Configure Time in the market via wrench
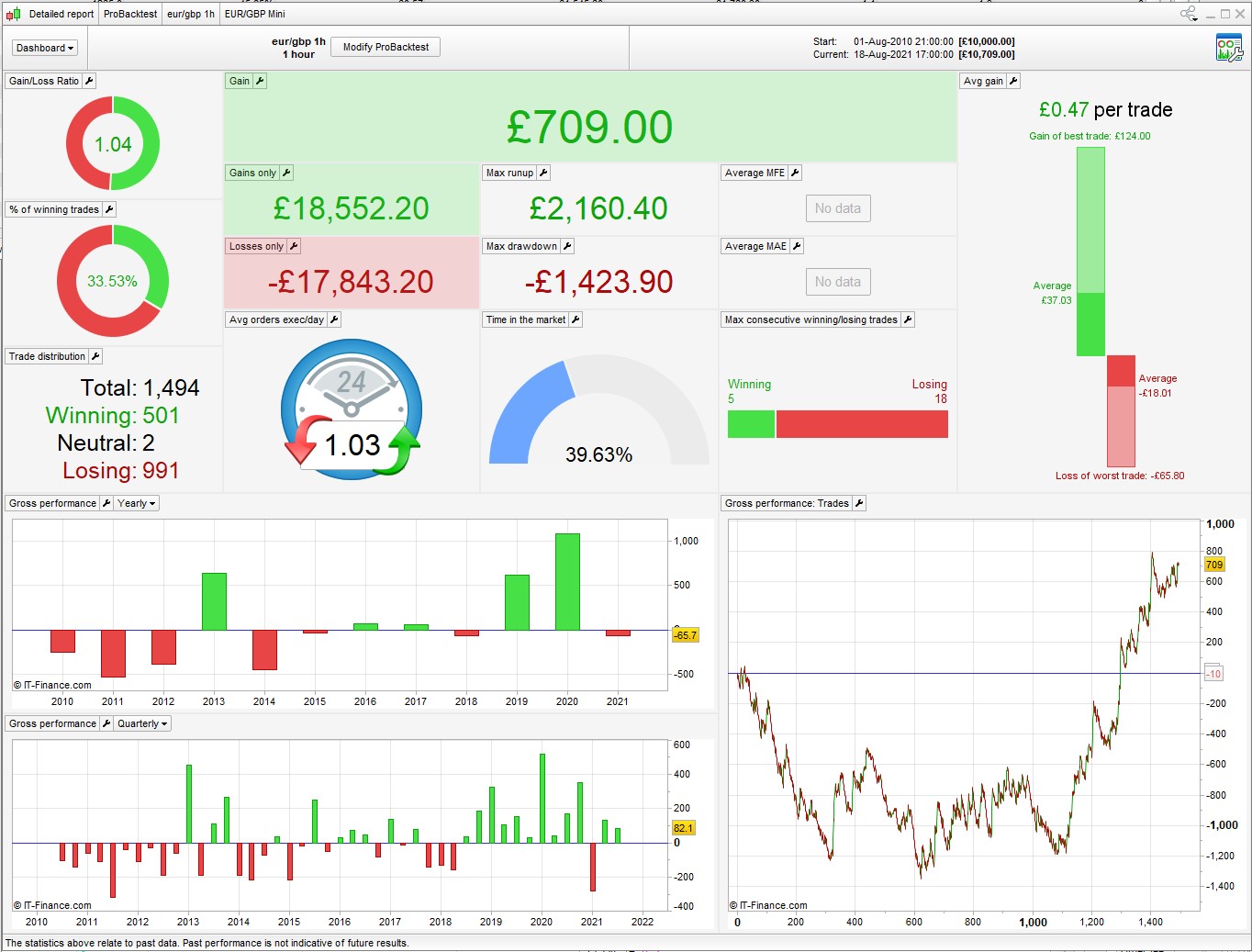This screenshot has width=1252, height=952. 576,319
